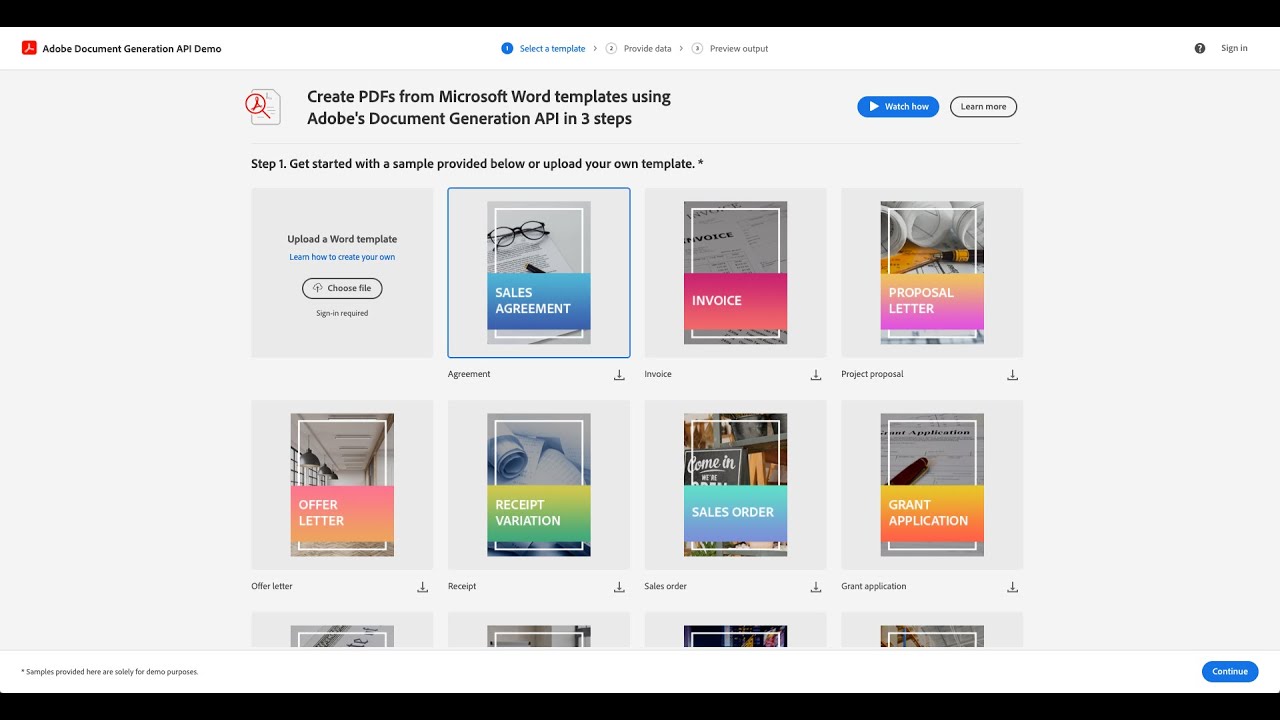Download the Offer letter template
Image resolution: width=1280 pixels, height=720 pixels.
[422, 587]
